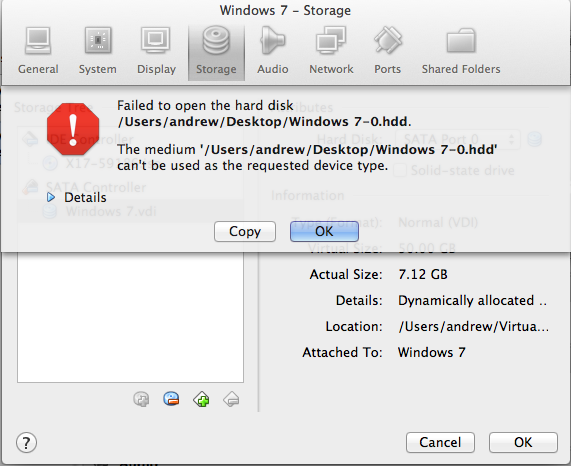The image size is (571, 466).
Task: Click the remove controller icon
Action: click(x=171, y=399)
